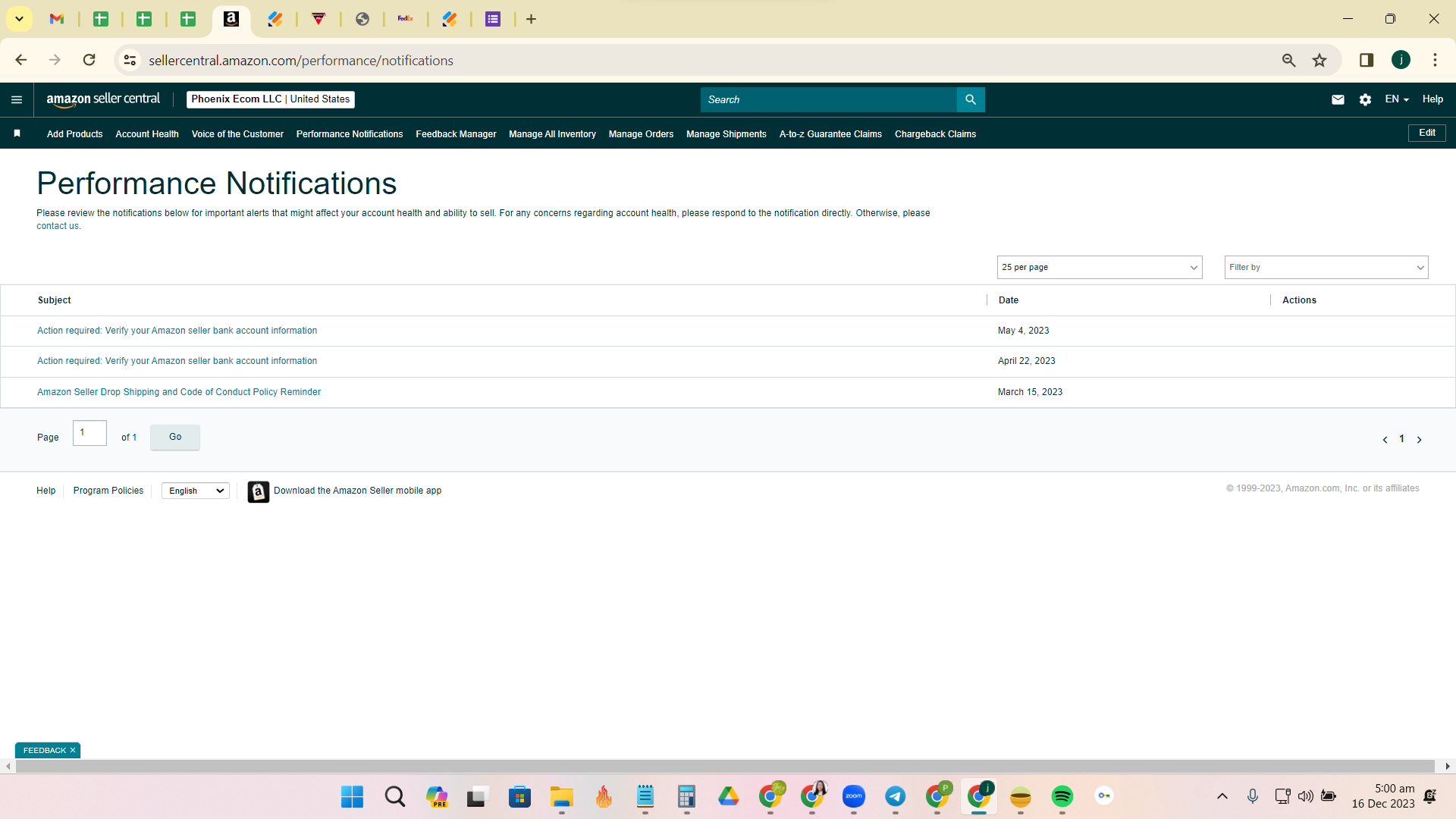
Task: Go to the previous page with the left chevron
Action: pos(1385,440)
